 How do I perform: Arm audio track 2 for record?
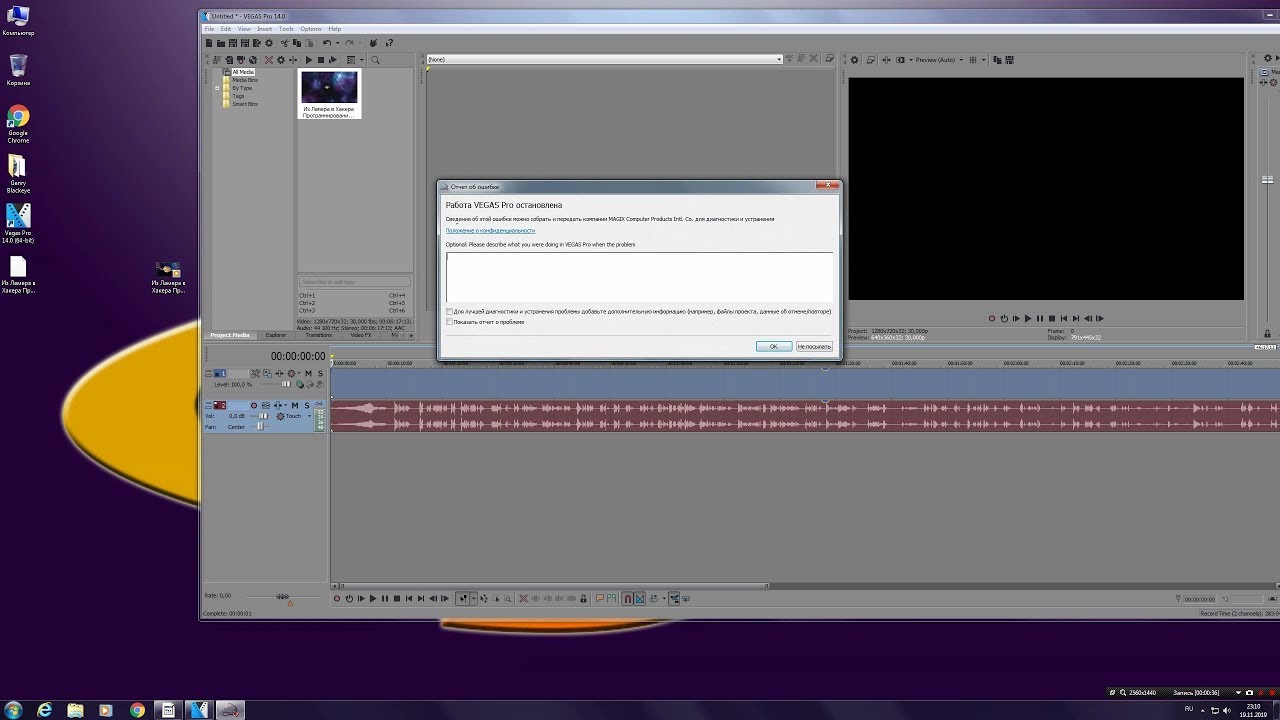coord(254,405)
